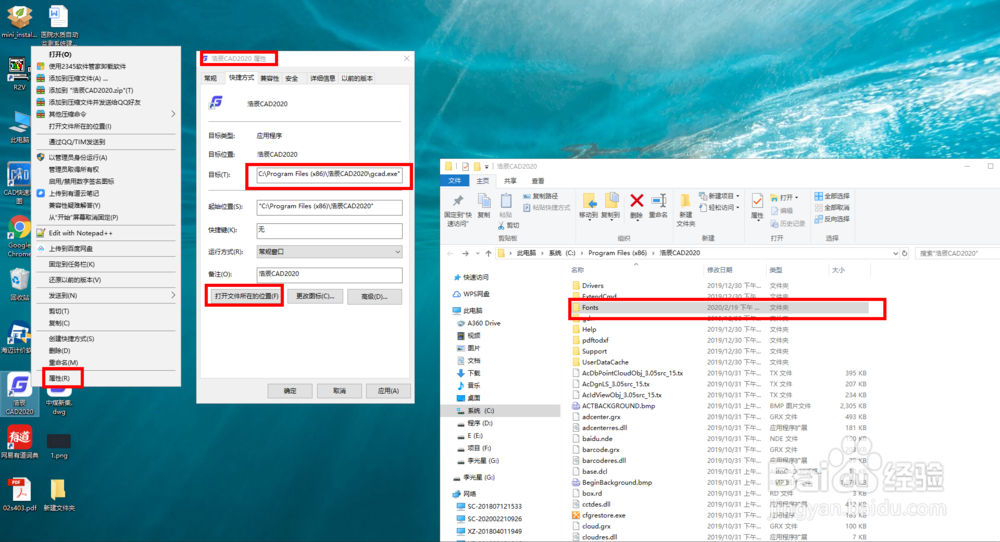Click the Explorer Back arrow
The image size is (1000, 542).
[x=450, y=253]
